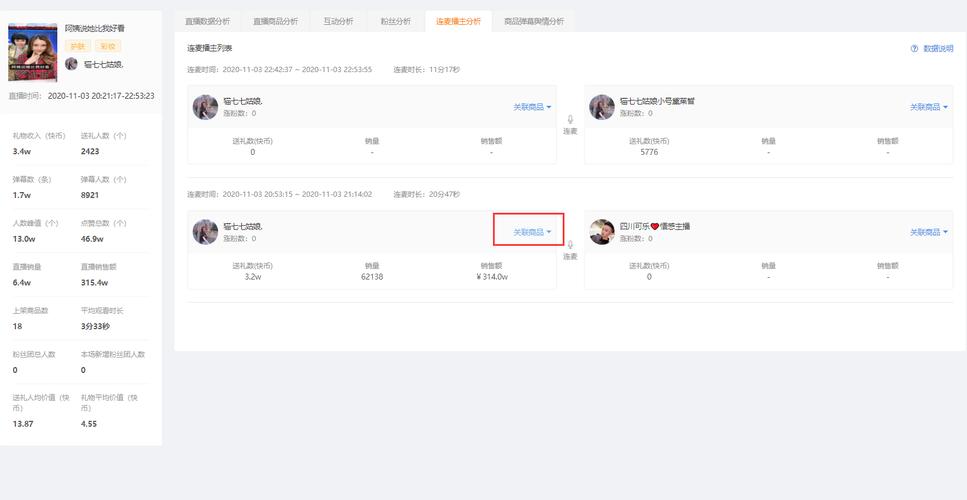The image size is (967, 500).
Task: Click 猫七七姑娘 avatar in the 20:53:15 session card
Action: tap(205, 232)
